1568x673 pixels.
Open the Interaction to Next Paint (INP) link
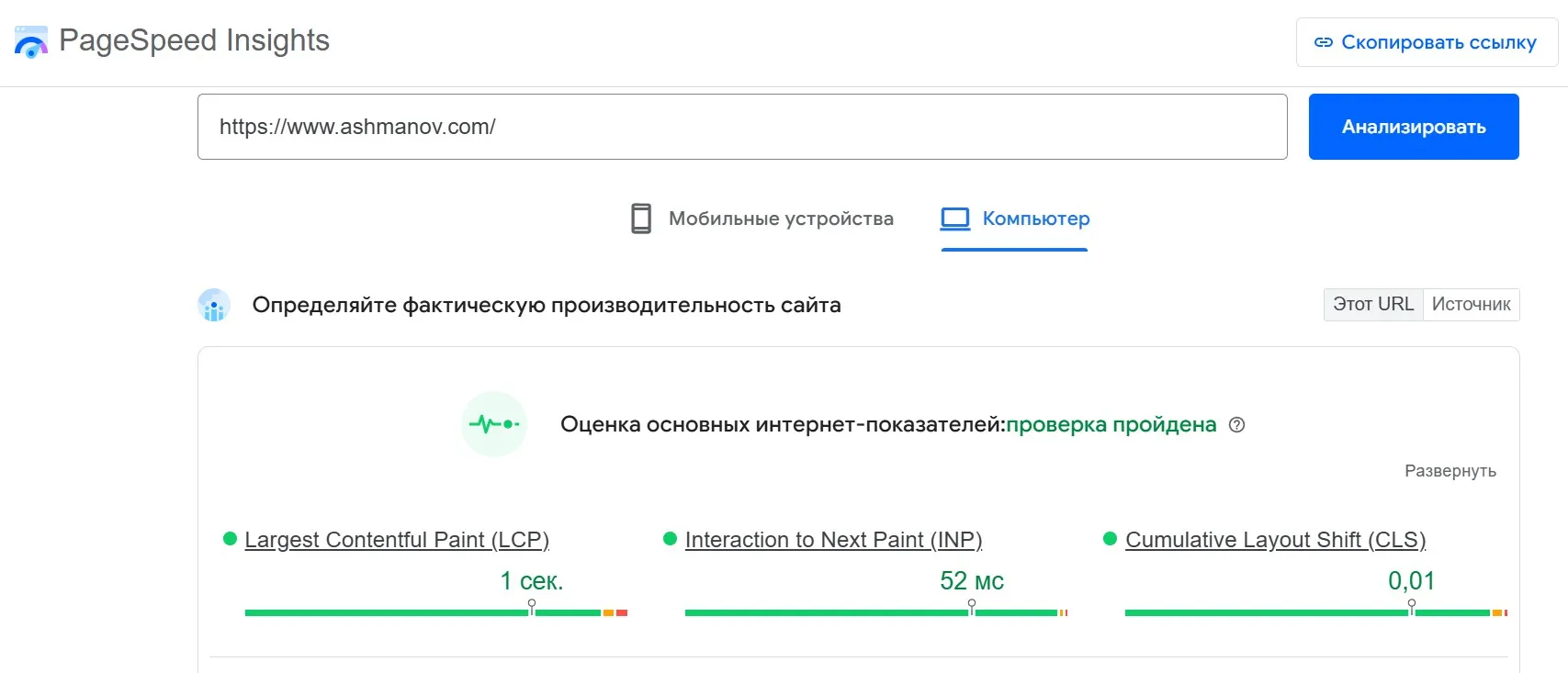coord(833,540)
